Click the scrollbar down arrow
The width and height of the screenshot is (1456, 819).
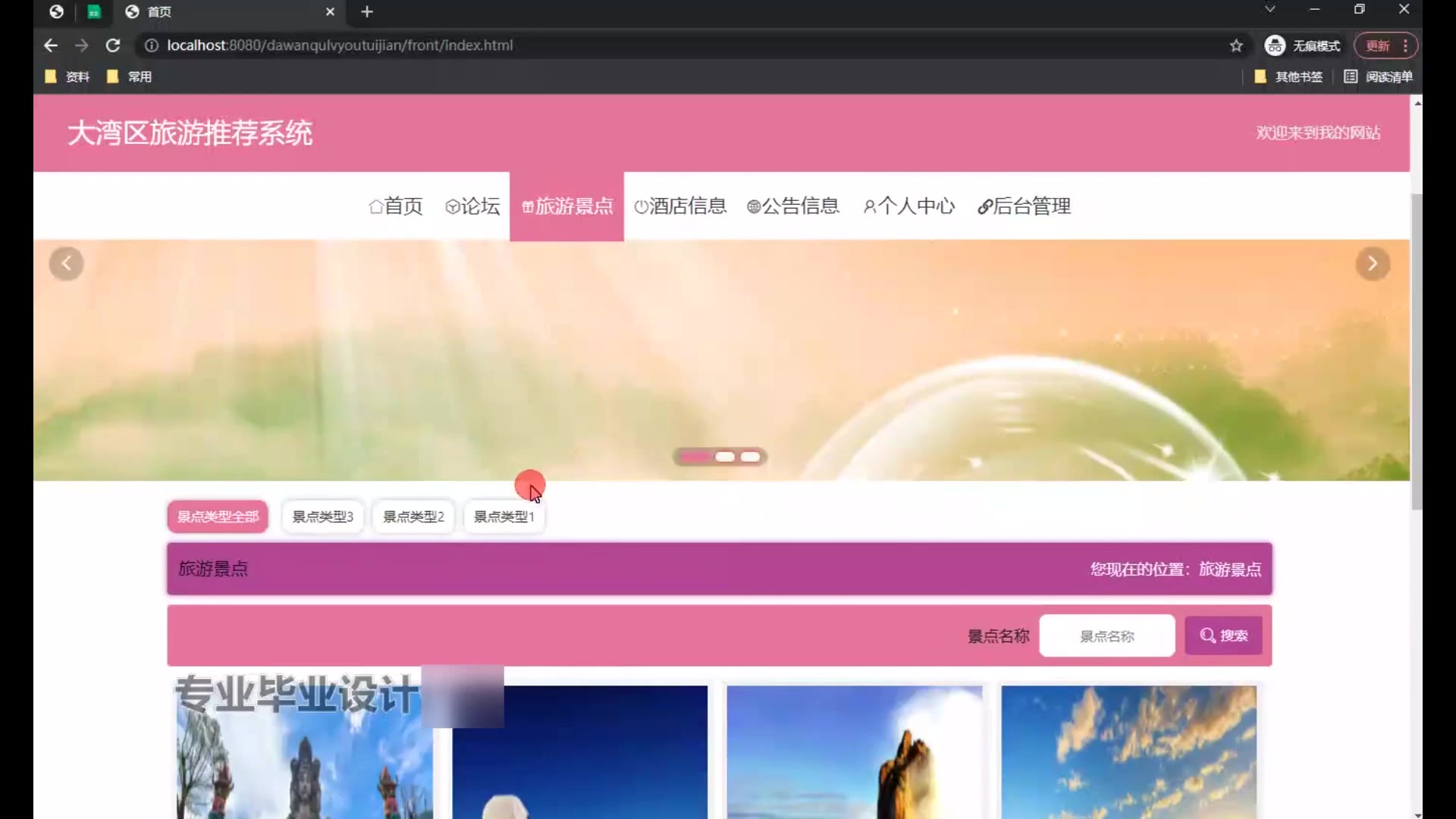pos(1417,814)
